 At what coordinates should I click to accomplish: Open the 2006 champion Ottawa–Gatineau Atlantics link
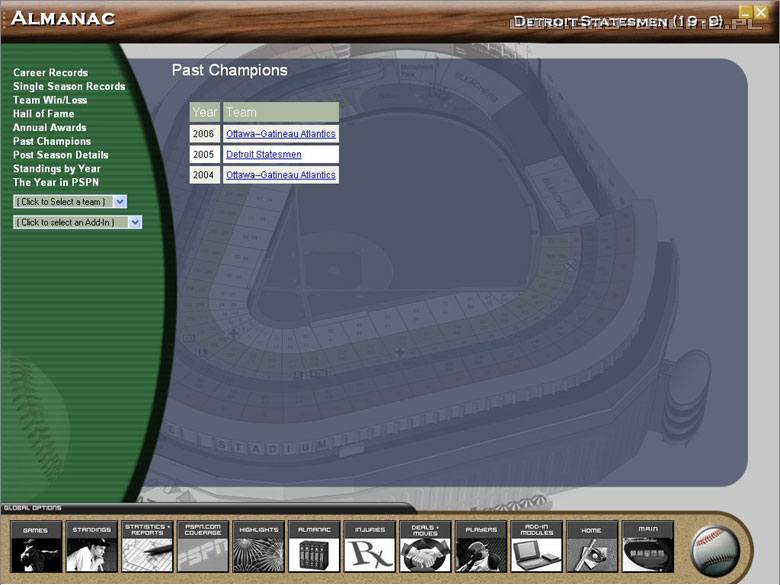click(281, 134)
